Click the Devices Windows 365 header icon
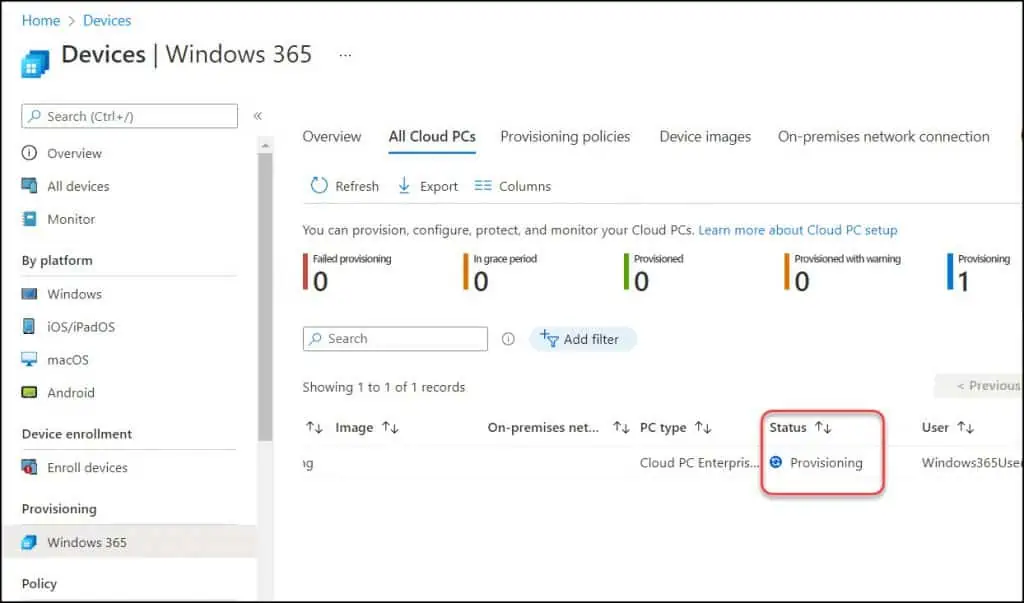 click(x=35, y=64)
